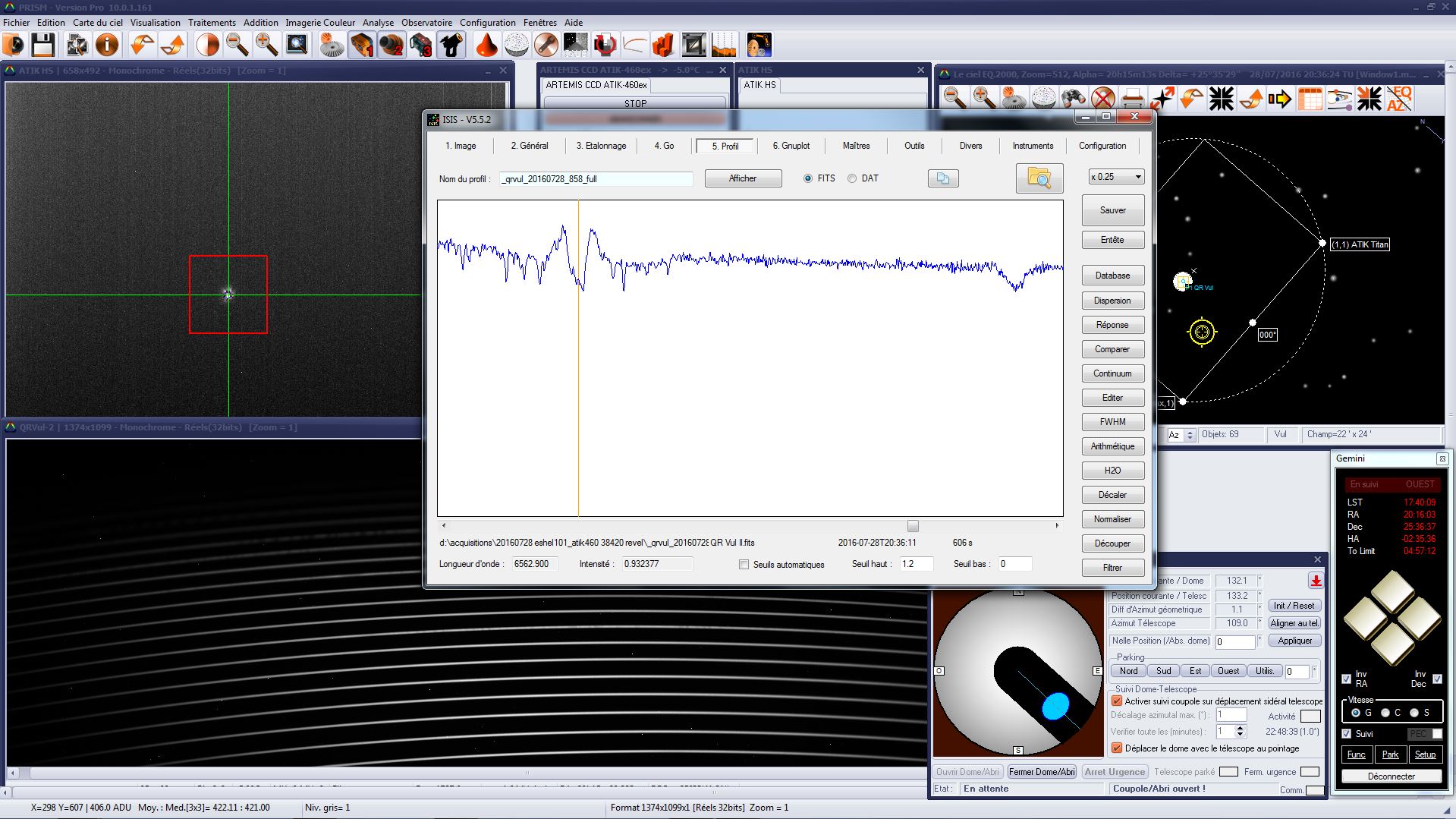
Task: Toggle the Suivi checkbox in Gemini panel
Action: (x=1347, y=733)
